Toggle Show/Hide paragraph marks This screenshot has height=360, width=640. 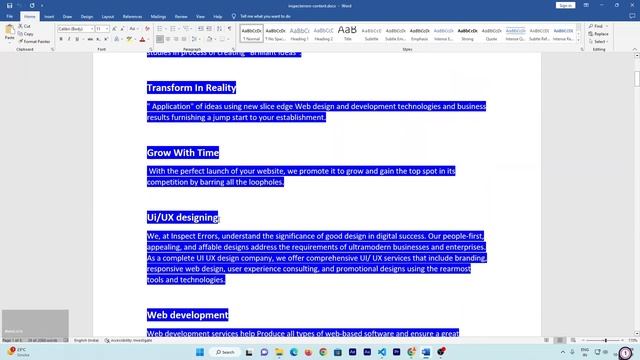pyautogui.click(x=229, y=29)
